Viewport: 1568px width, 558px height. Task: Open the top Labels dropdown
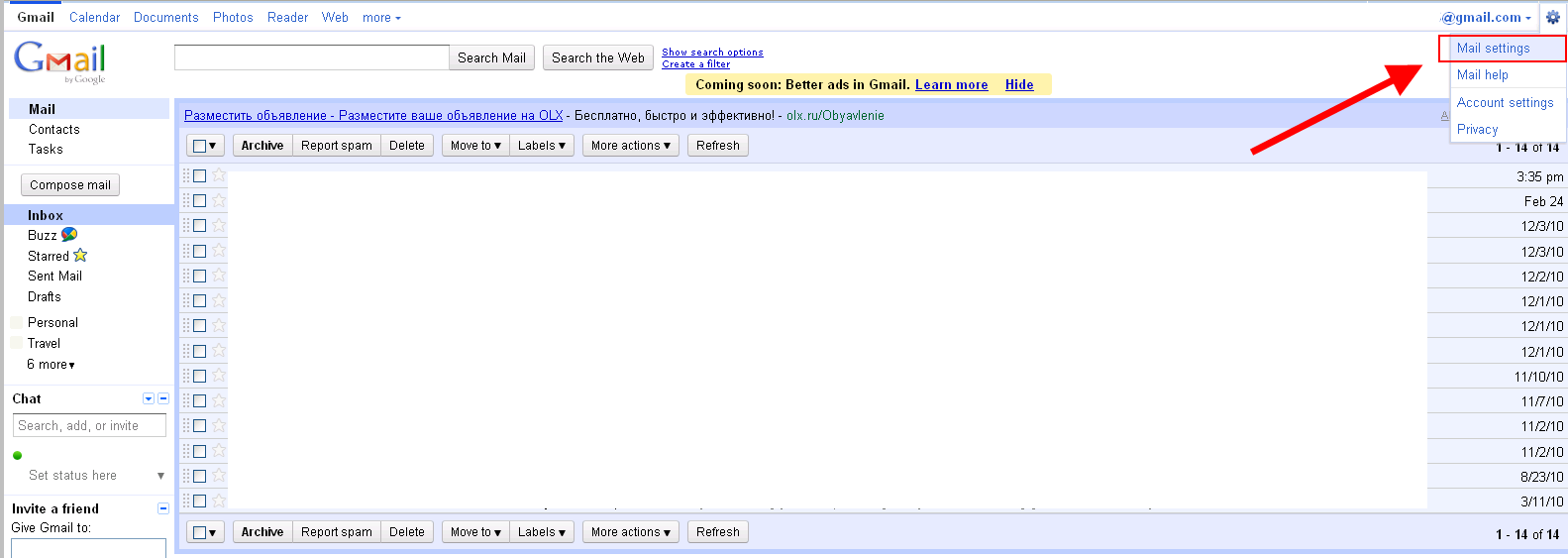541,146
